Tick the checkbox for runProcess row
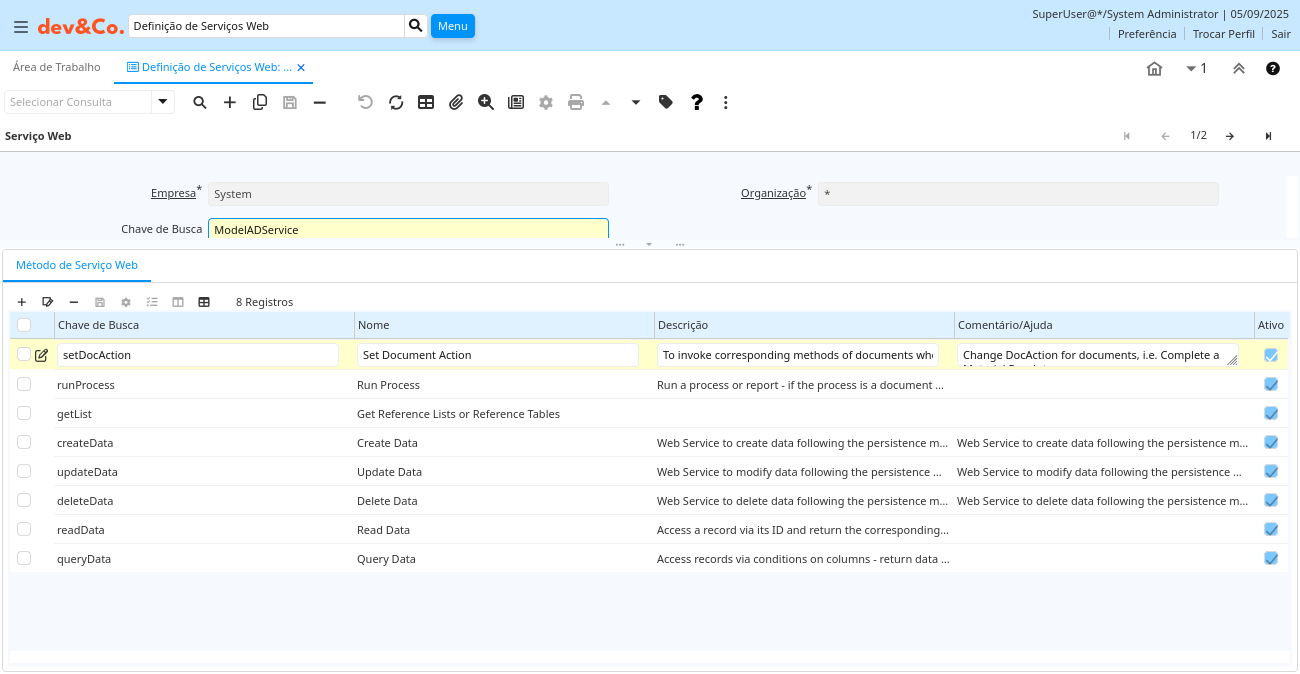Viewport: 1300px width, 674px height. pyautogui.click(x=24, y=384)
